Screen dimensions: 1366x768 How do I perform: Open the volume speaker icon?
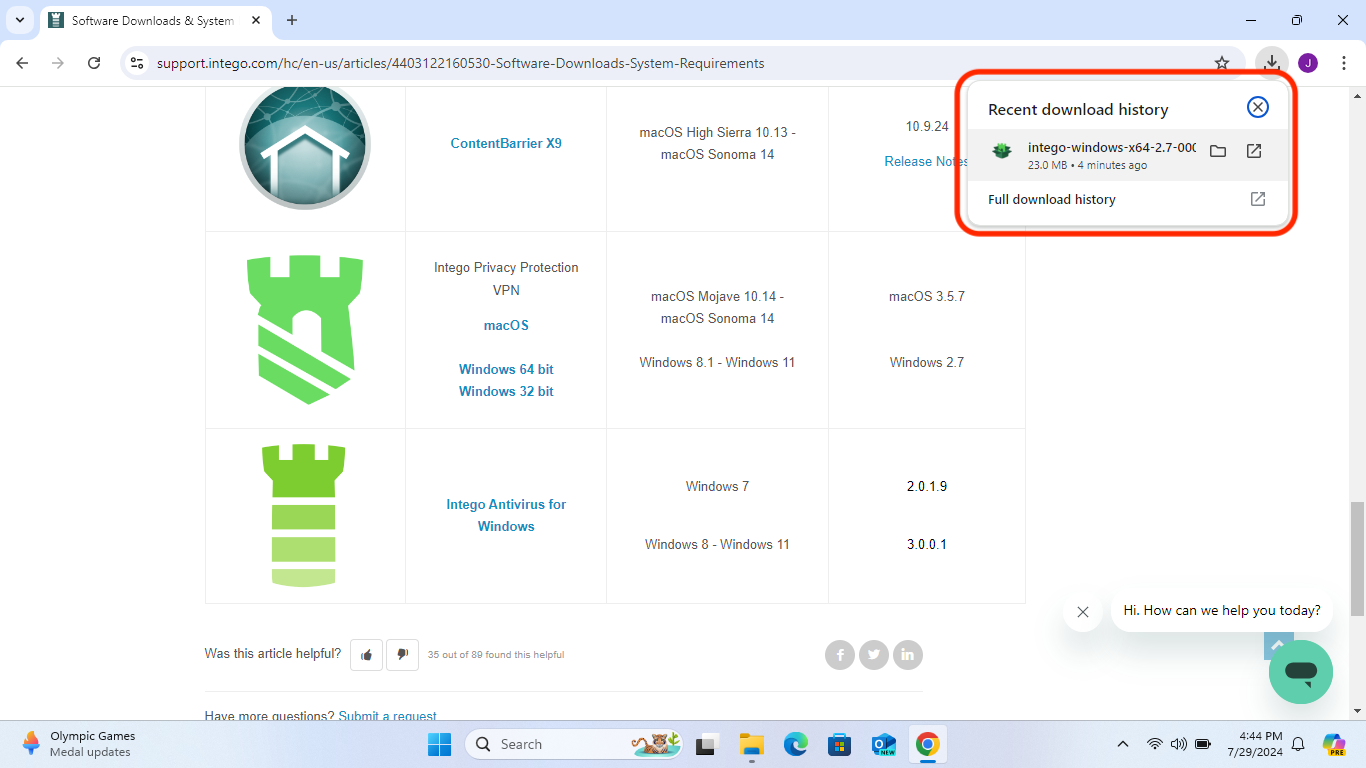point(1178,744)
